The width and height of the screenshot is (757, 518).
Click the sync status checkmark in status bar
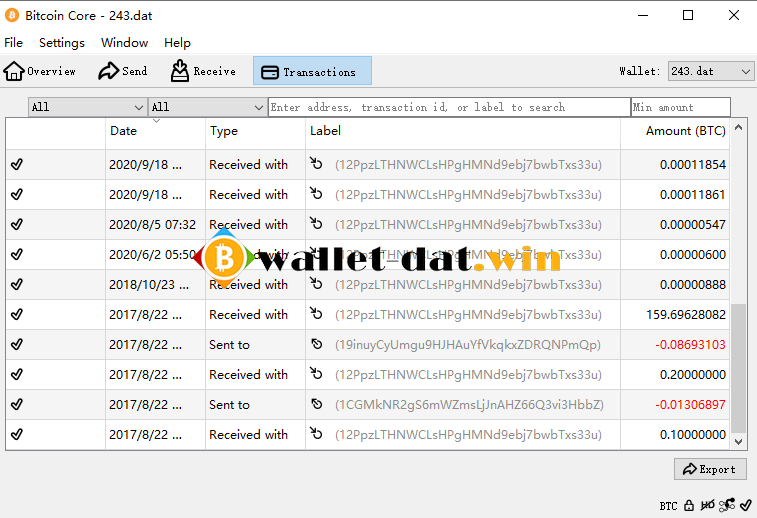(745, 505)
